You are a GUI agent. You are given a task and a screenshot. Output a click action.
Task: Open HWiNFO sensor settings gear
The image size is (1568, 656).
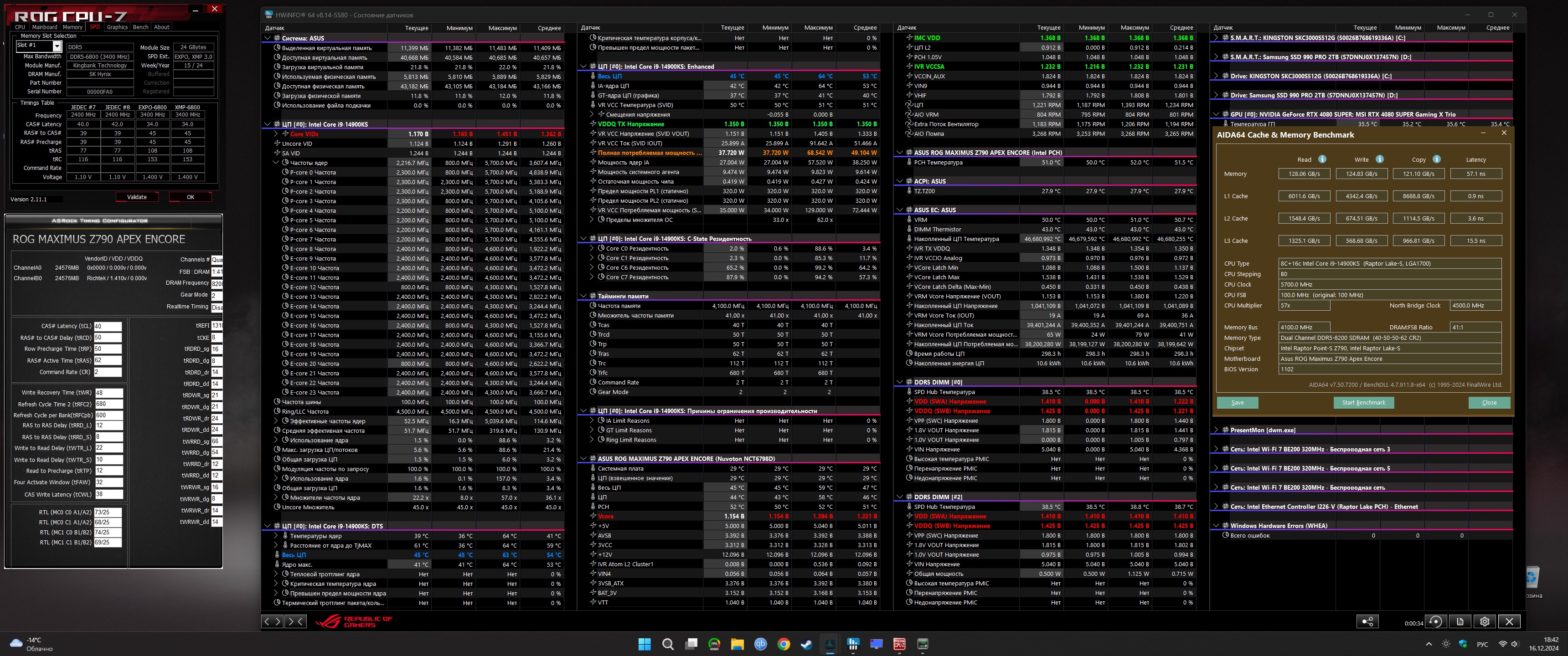[1485, 621]
